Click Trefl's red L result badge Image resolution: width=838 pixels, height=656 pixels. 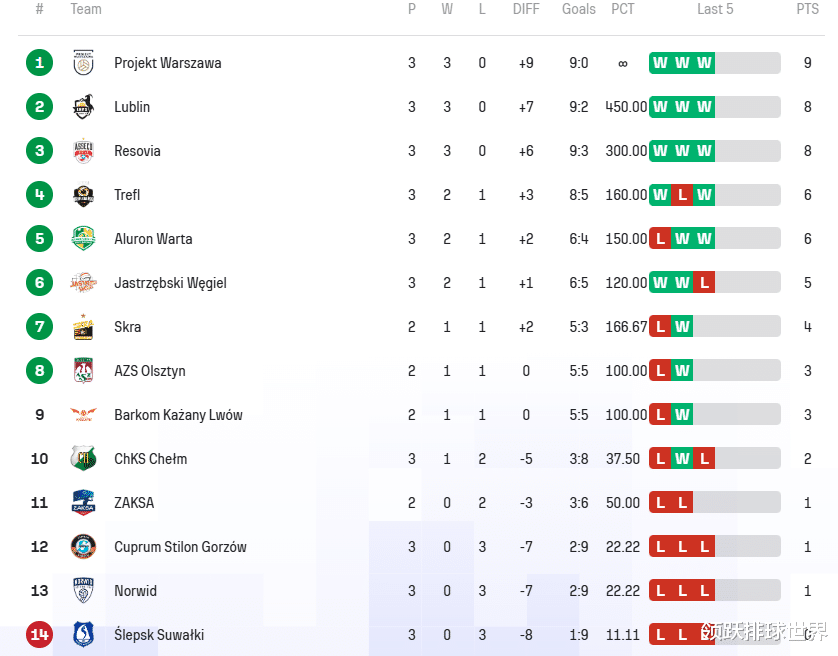(682, 195)
